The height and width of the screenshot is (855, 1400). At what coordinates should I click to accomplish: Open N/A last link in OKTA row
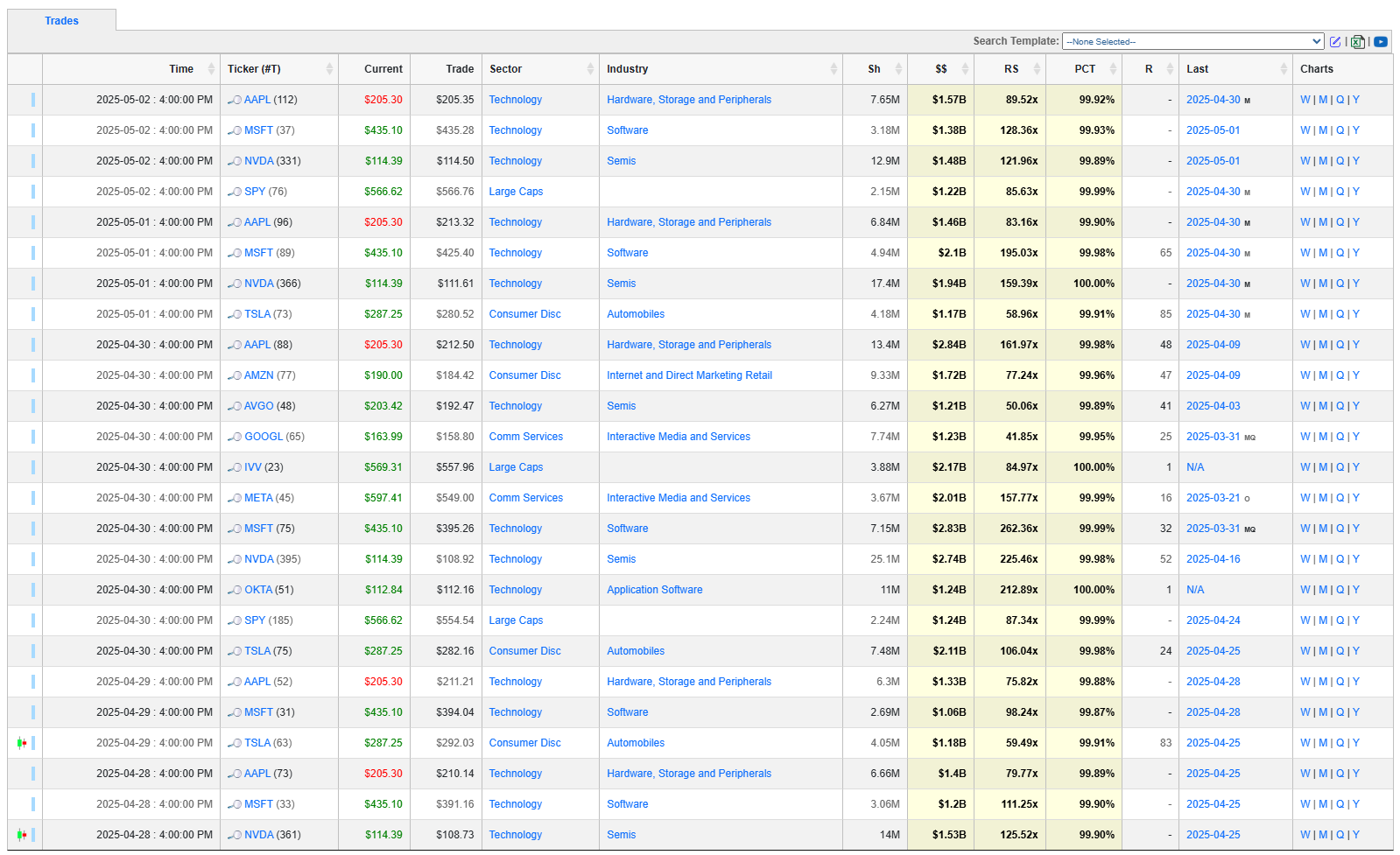coord(1195,590)
